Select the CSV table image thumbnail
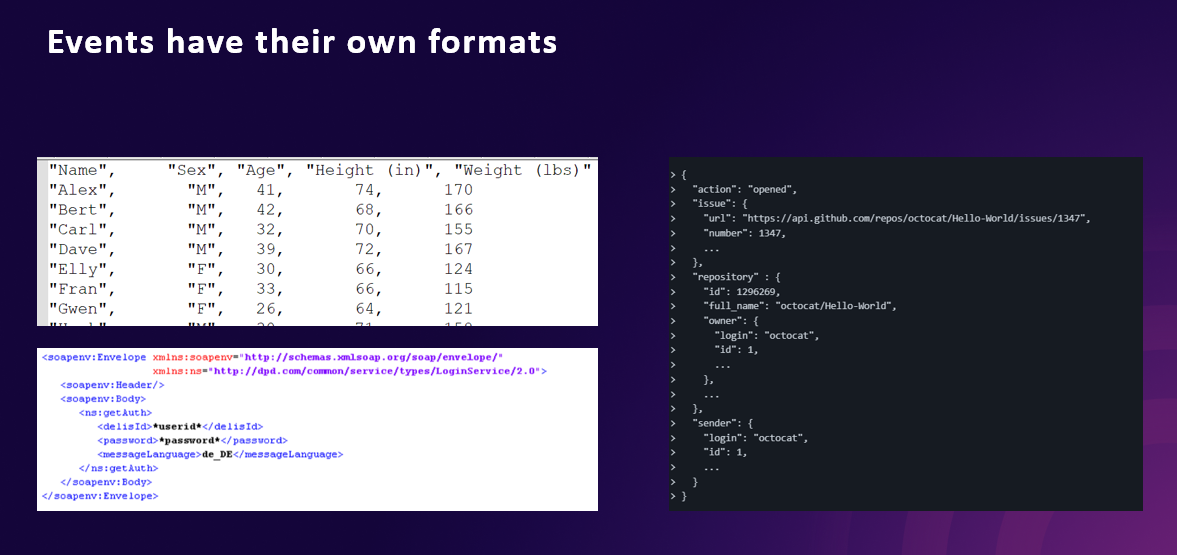The image size is (1177, 555). pos(318,241)
